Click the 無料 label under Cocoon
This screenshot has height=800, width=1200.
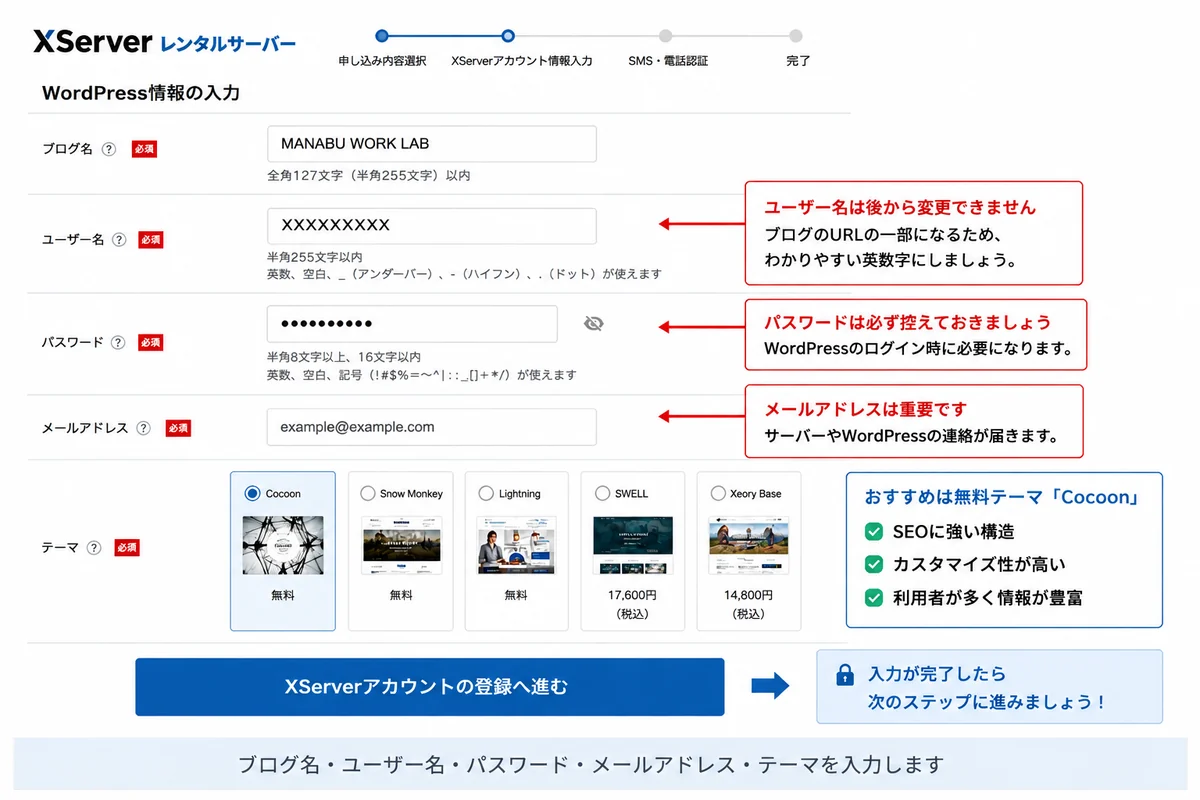point(283,595)
